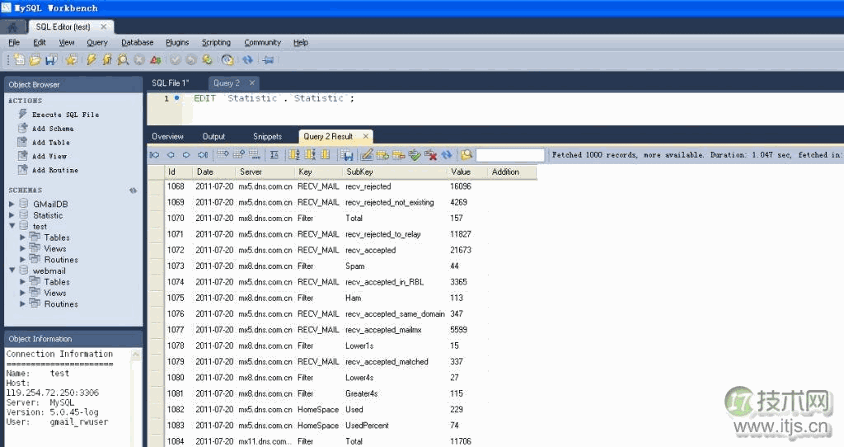This screenshot has height=447, width=844.
Task: Jump to last record in result set
Action: 202,155
